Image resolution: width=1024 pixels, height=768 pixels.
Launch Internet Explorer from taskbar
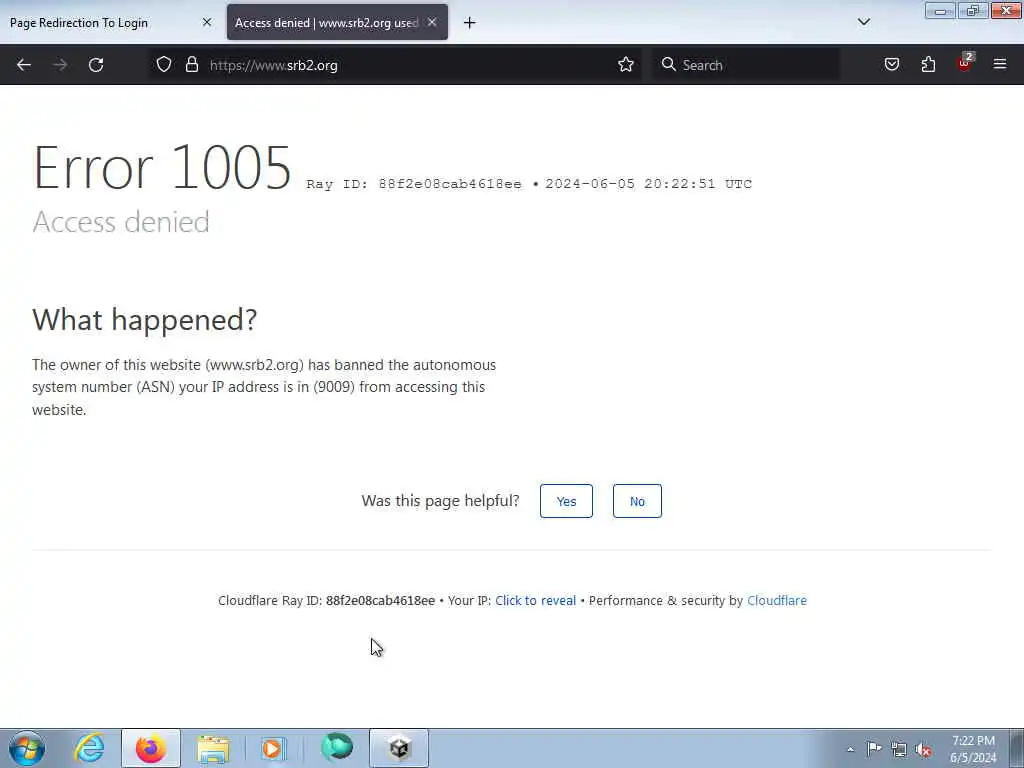[x=89, y=748]
